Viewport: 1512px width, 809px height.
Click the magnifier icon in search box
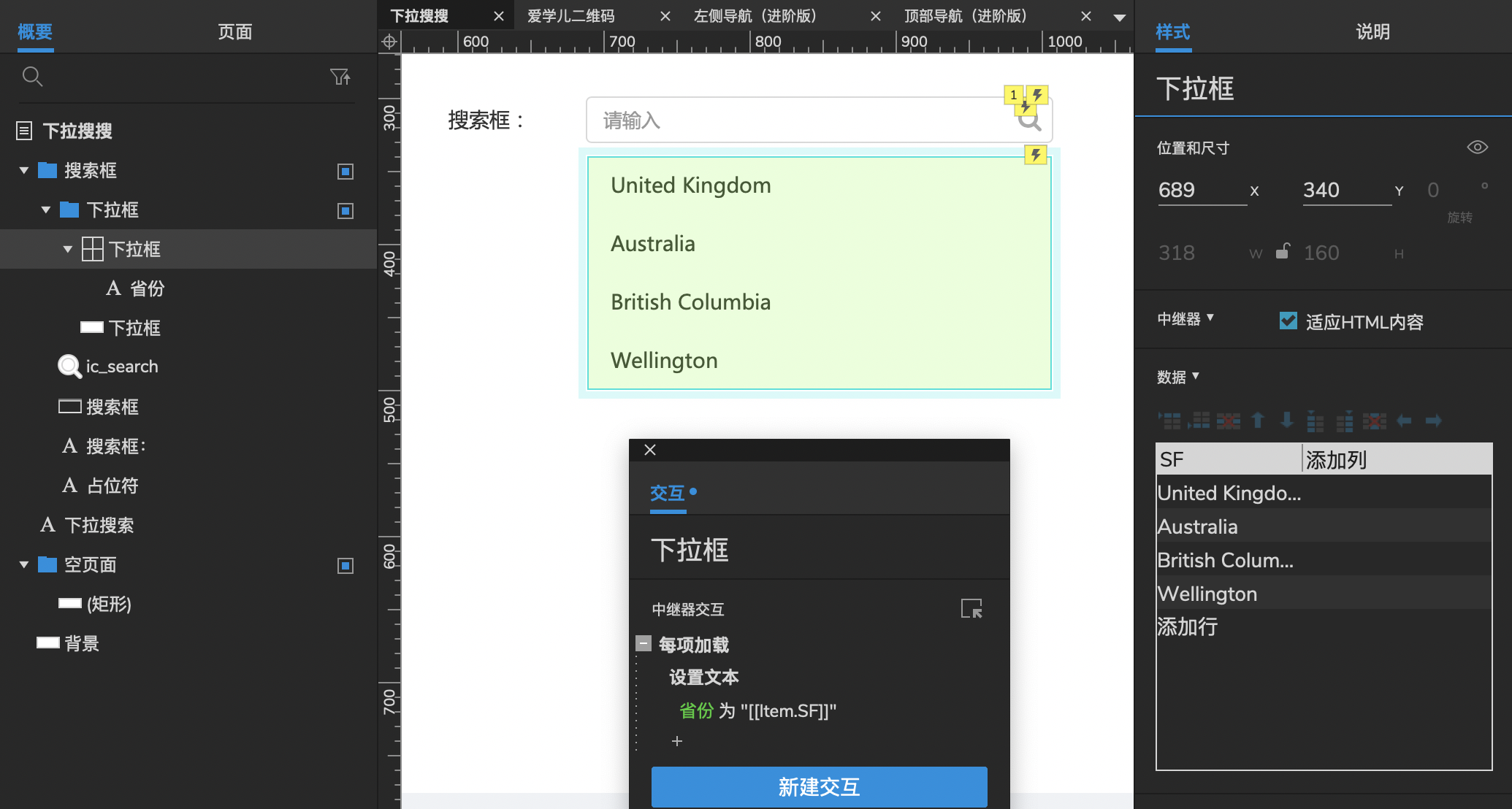tap(1029, 119)
